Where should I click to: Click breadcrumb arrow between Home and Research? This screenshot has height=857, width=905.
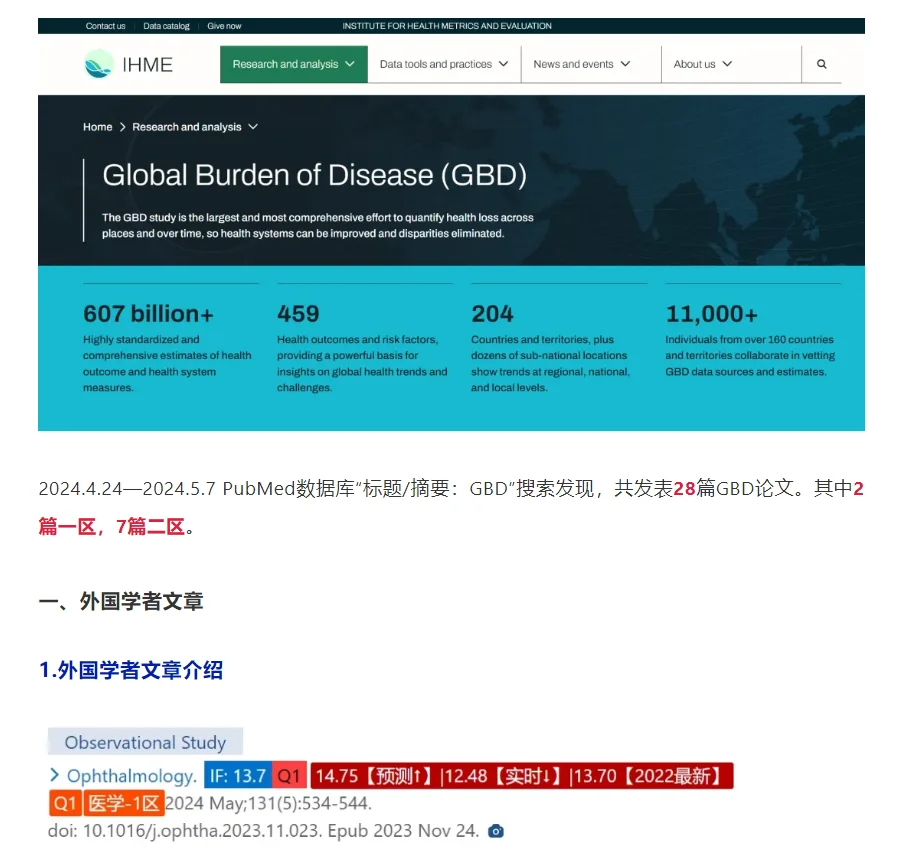pyautogui.click(x=122, y=127)
